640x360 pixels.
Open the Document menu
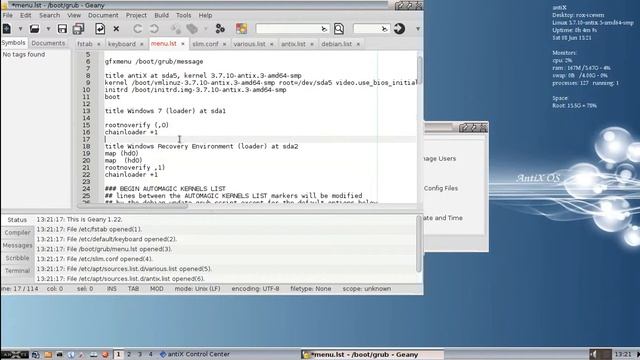tap(103, 15)
